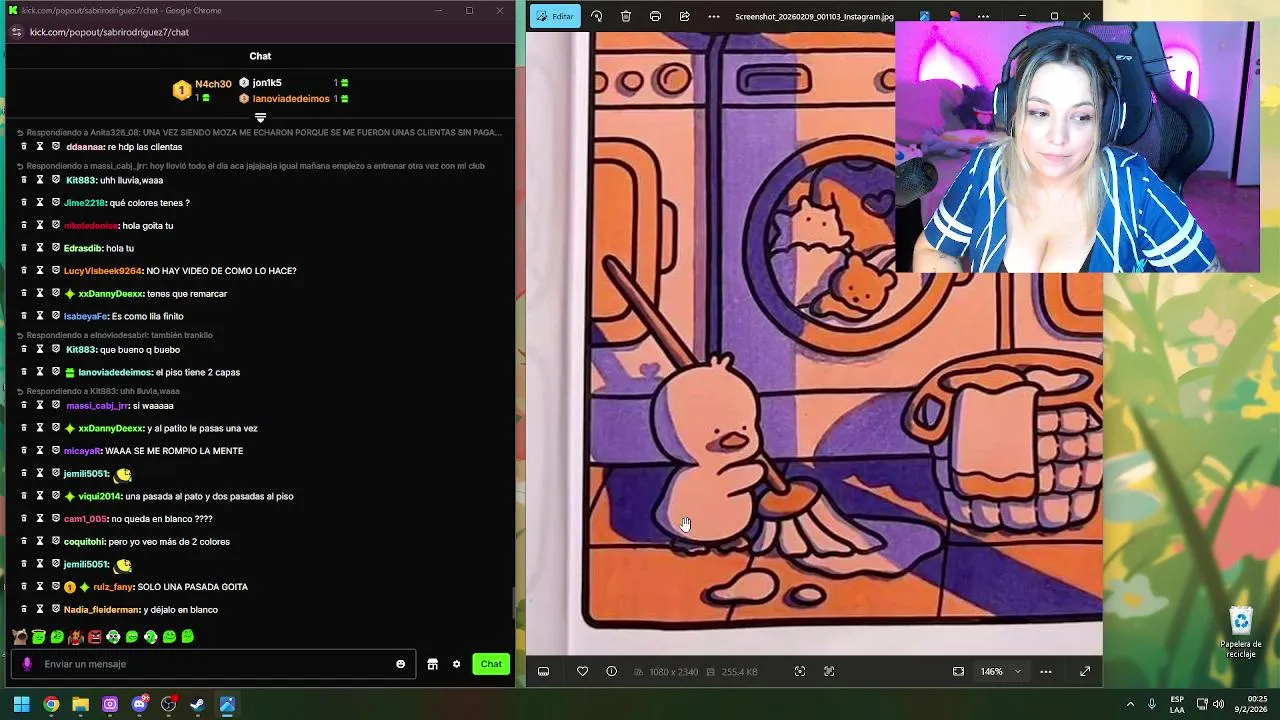Focus the Enviar un mensaje chat input
This screenshot has width=1280, height=720.
[215, 664]
